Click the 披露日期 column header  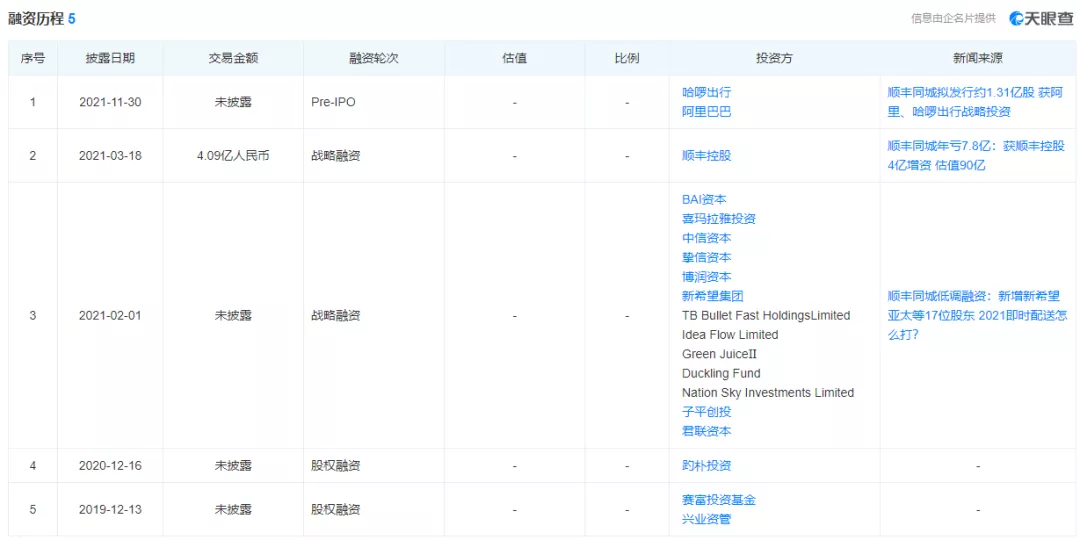pyautogui.click(x=110, y=58)
